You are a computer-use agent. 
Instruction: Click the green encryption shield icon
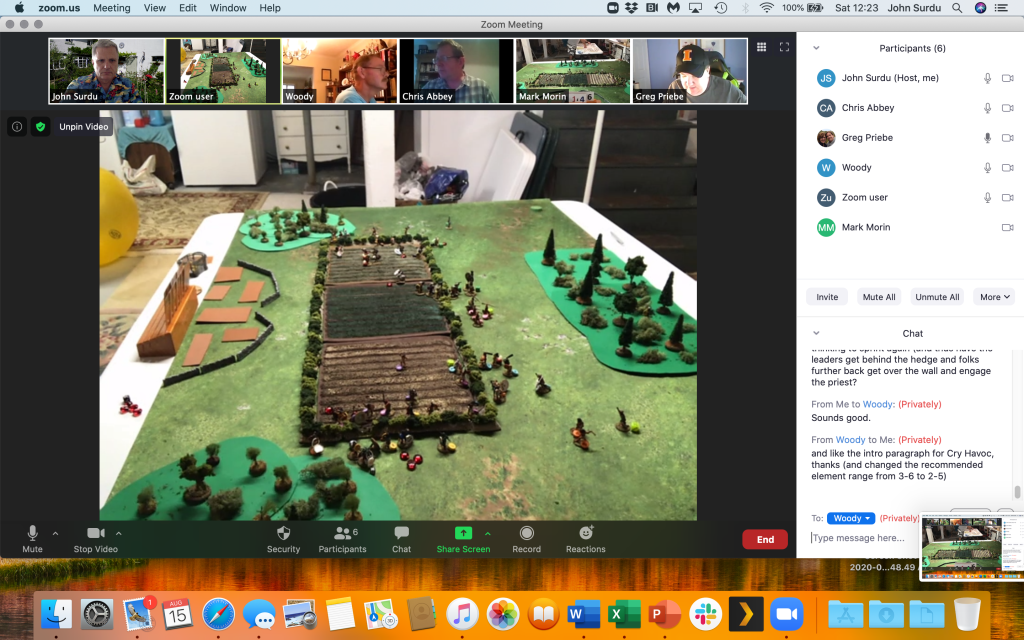coord(40,127)
